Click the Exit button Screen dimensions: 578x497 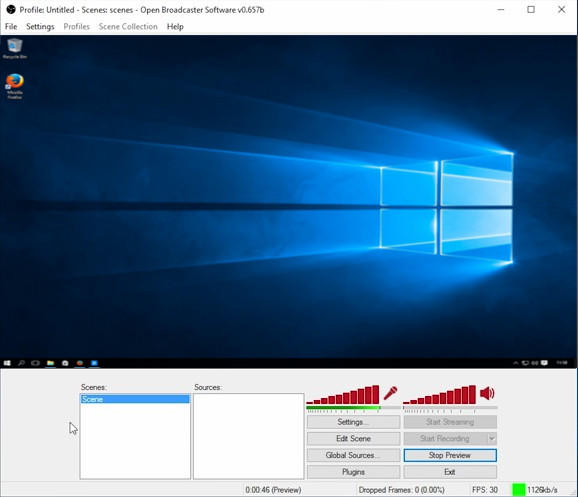(450, 472)
